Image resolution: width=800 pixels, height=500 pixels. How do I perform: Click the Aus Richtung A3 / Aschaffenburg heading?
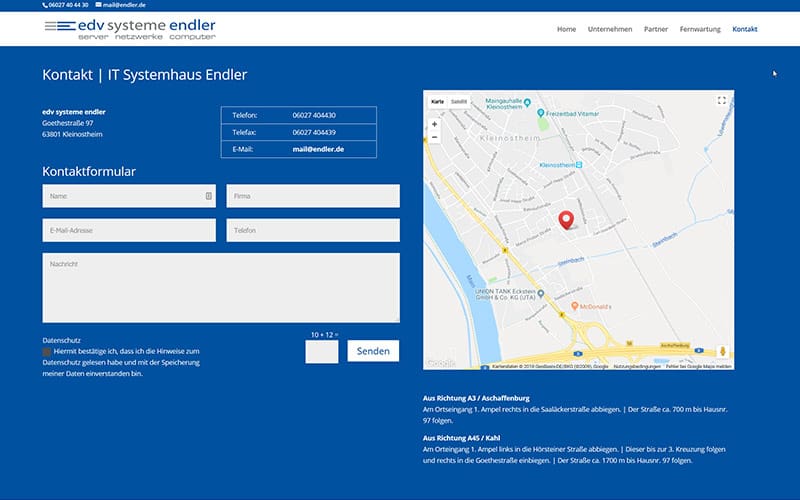click(476, 398)
